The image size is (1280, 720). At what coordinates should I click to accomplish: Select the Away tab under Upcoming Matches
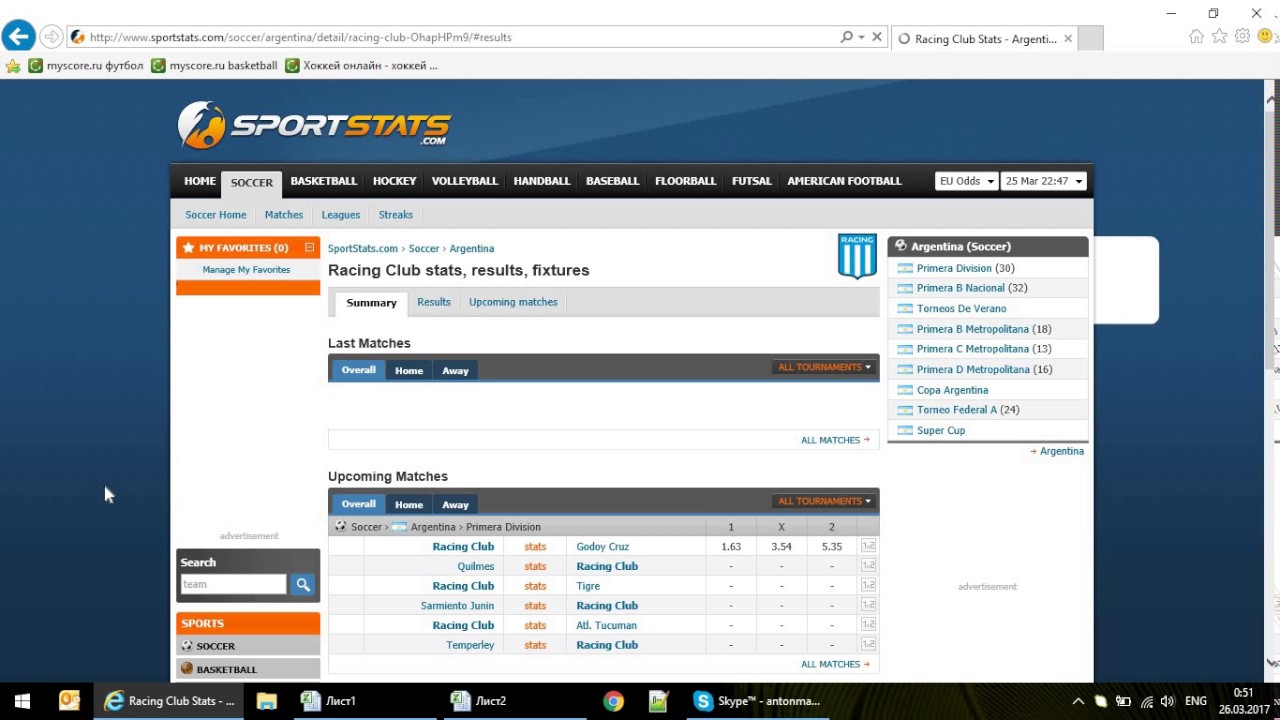pos(455,505)
